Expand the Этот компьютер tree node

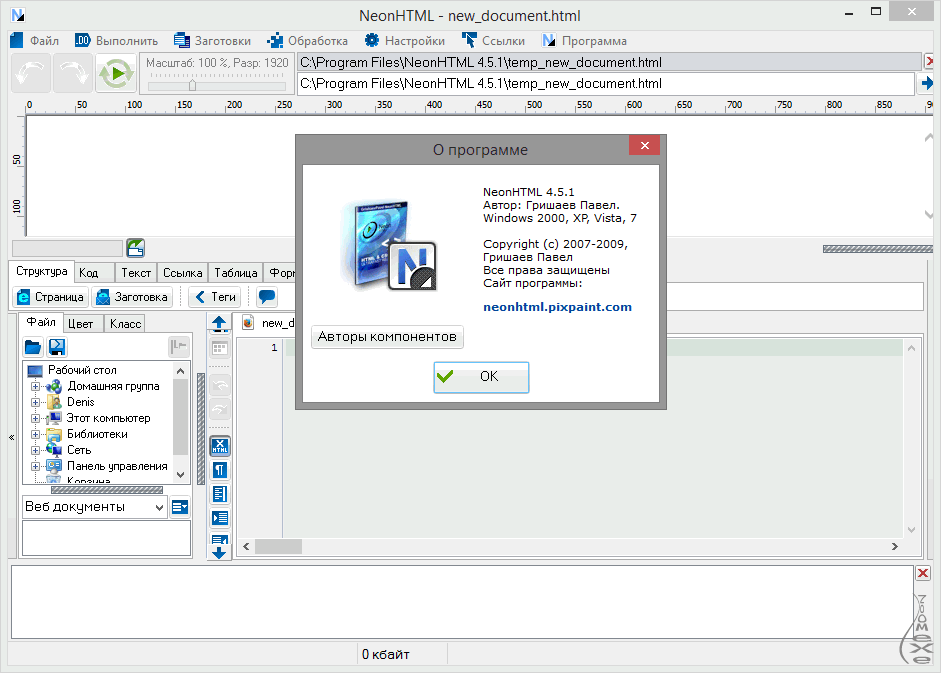[x=36, y=419]
